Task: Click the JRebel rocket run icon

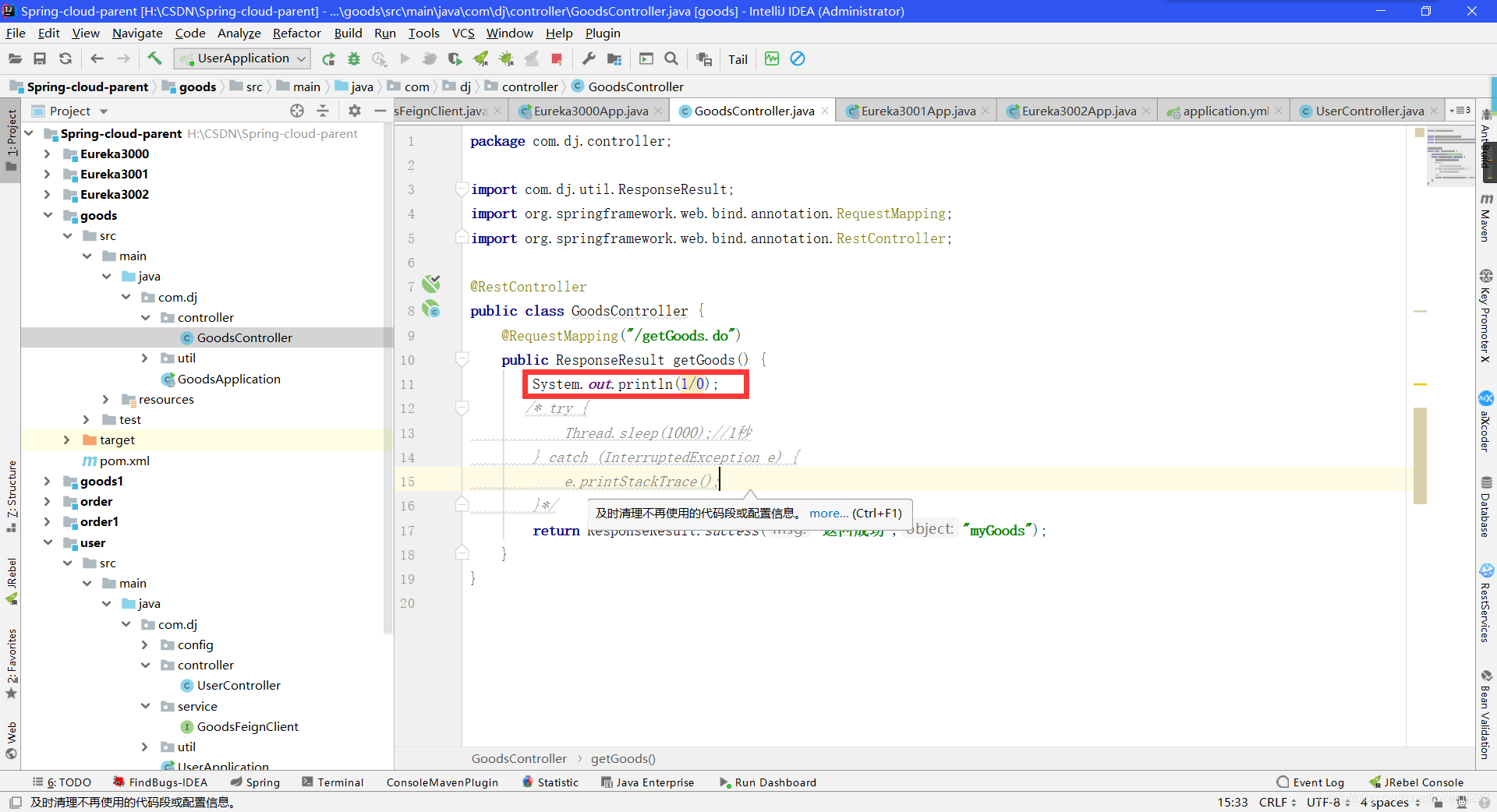Action: pos(481,59)
